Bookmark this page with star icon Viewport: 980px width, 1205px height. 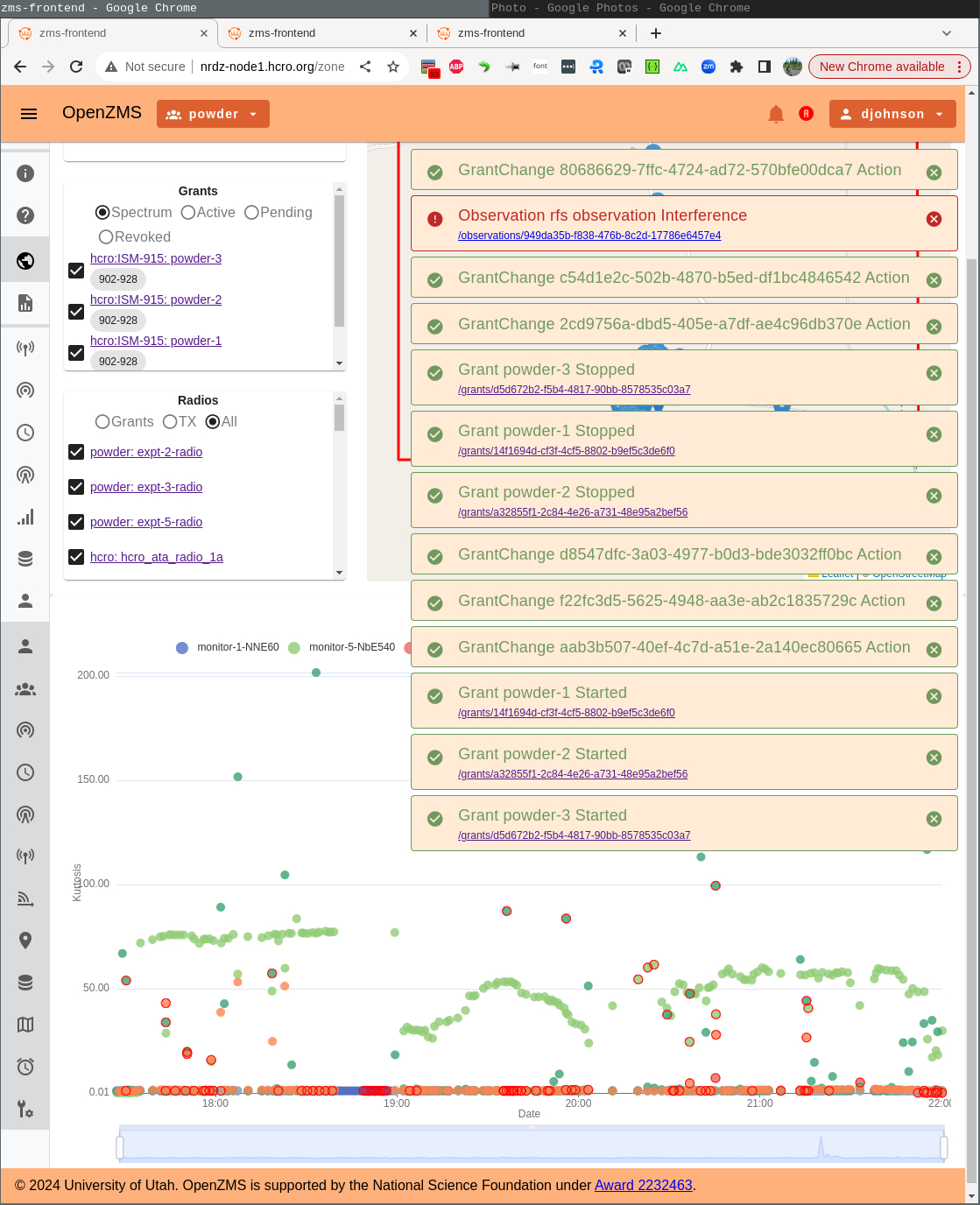point(393,67)
